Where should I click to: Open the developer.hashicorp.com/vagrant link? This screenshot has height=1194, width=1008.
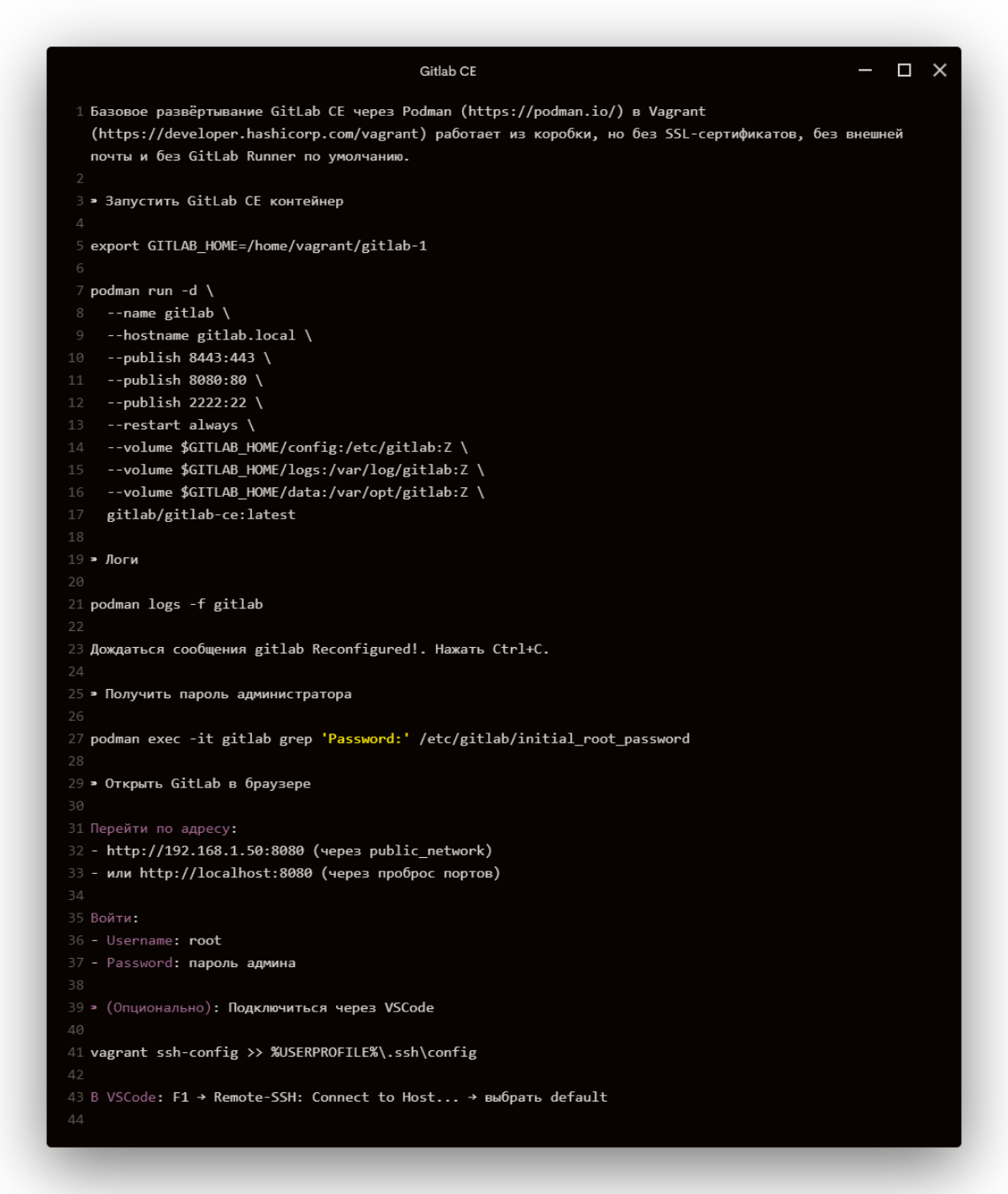point(258,134)
